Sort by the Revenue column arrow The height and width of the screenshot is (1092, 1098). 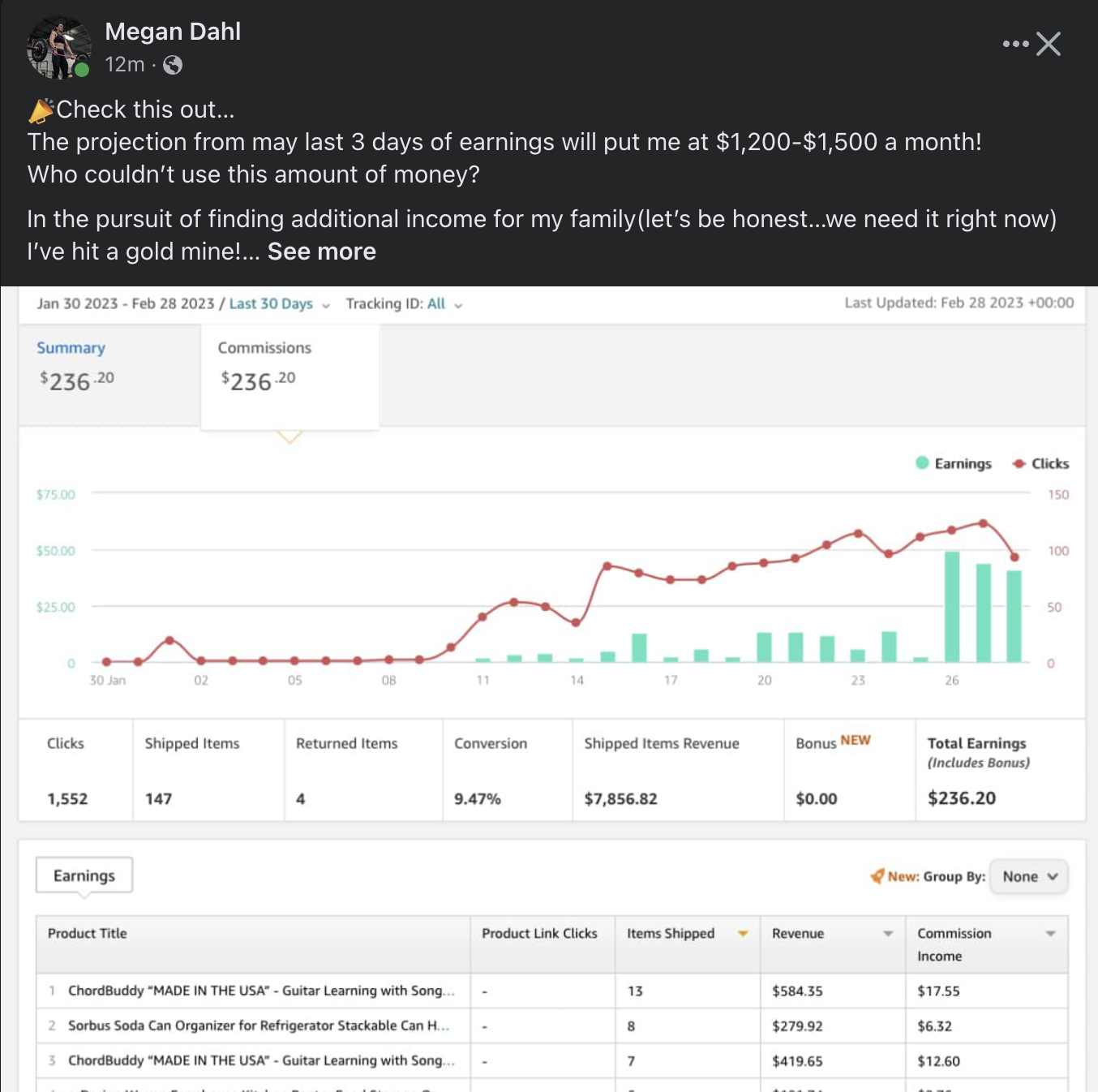[x=888, y=934]
